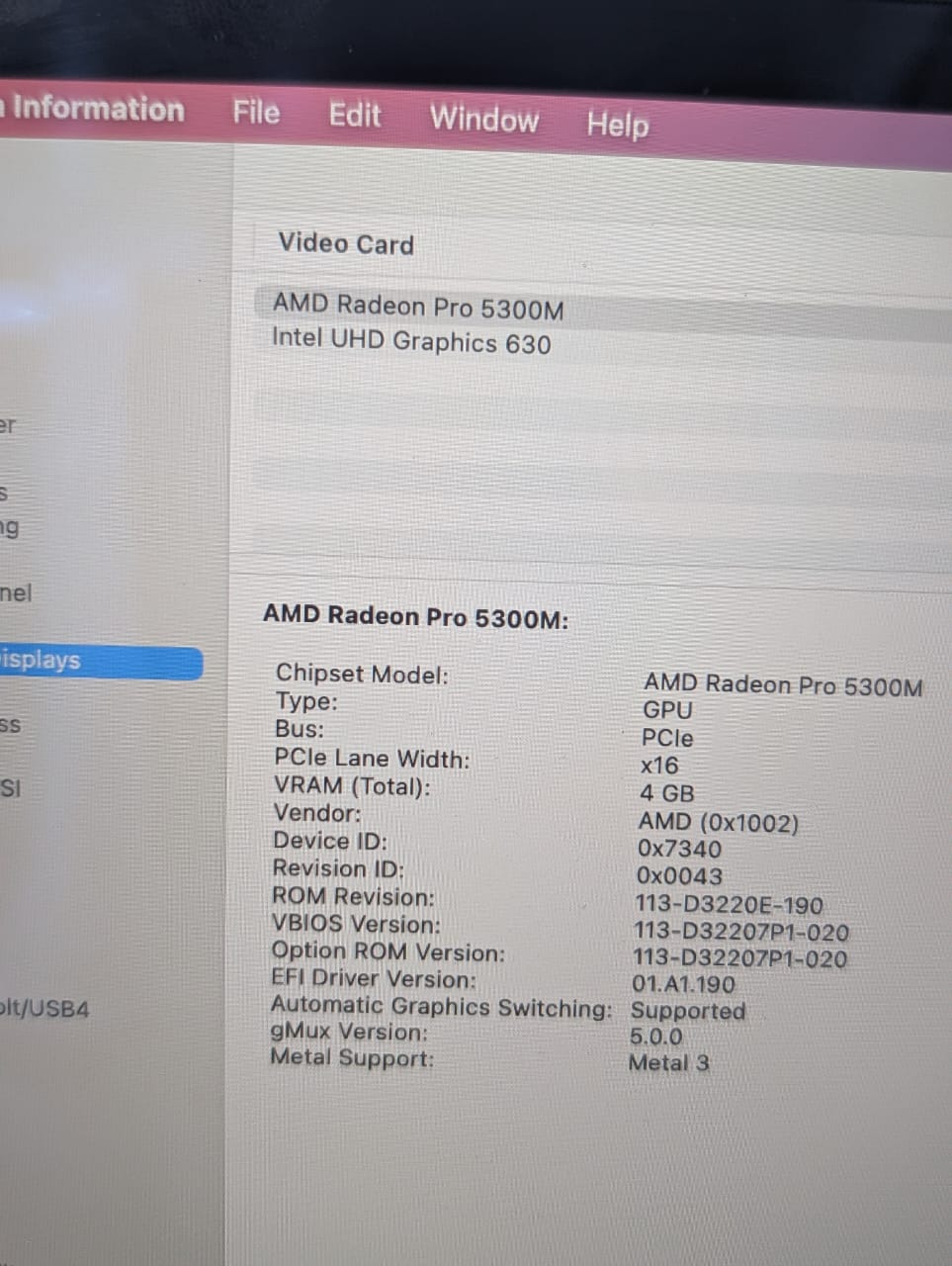The image size is (952, 1266).
Task: Open the System Information application menu
Action: pyautogui.click(x=94, y=110)
